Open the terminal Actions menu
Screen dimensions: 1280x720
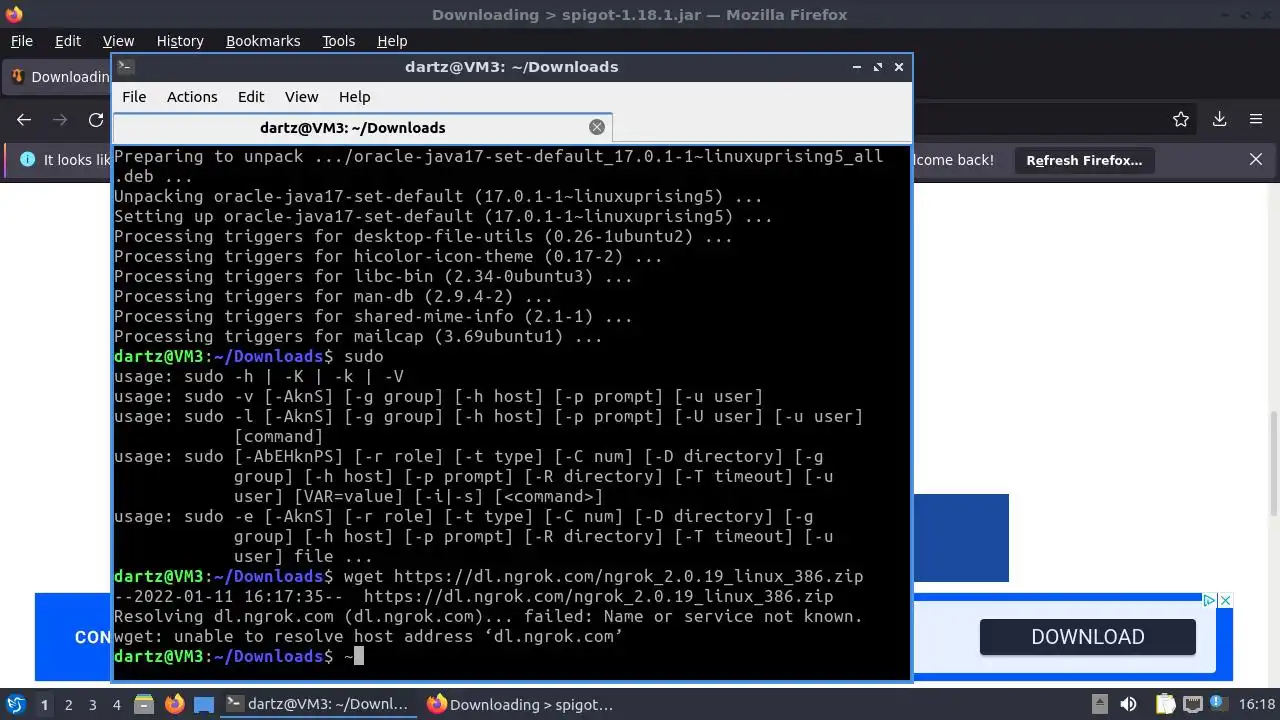click(192, 97)
